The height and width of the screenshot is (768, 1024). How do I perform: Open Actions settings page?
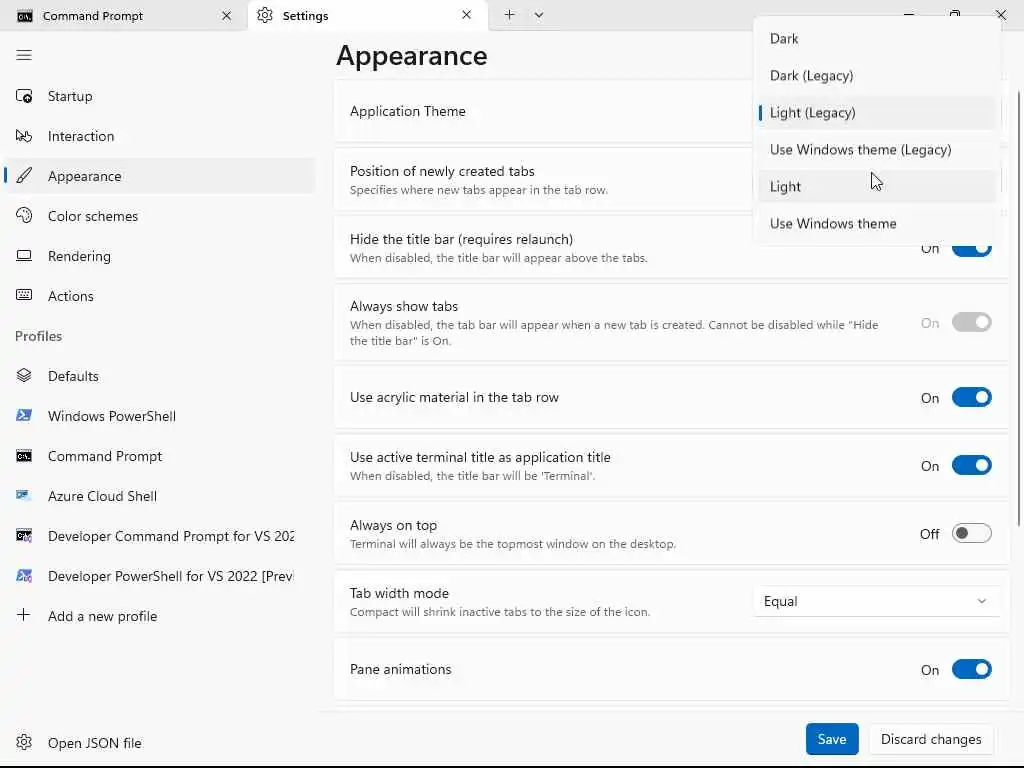point(159,296)
